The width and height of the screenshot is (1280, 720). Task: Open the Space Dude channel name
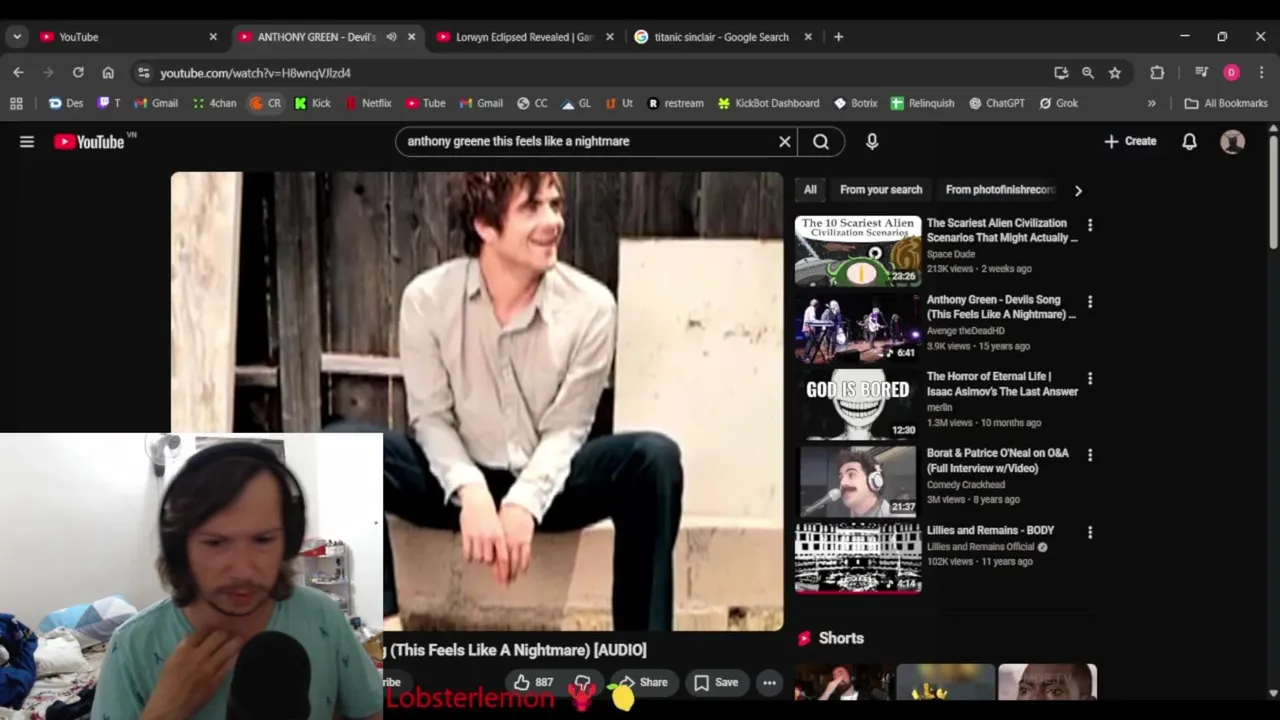pyautogui.click(x=951, y=254)
